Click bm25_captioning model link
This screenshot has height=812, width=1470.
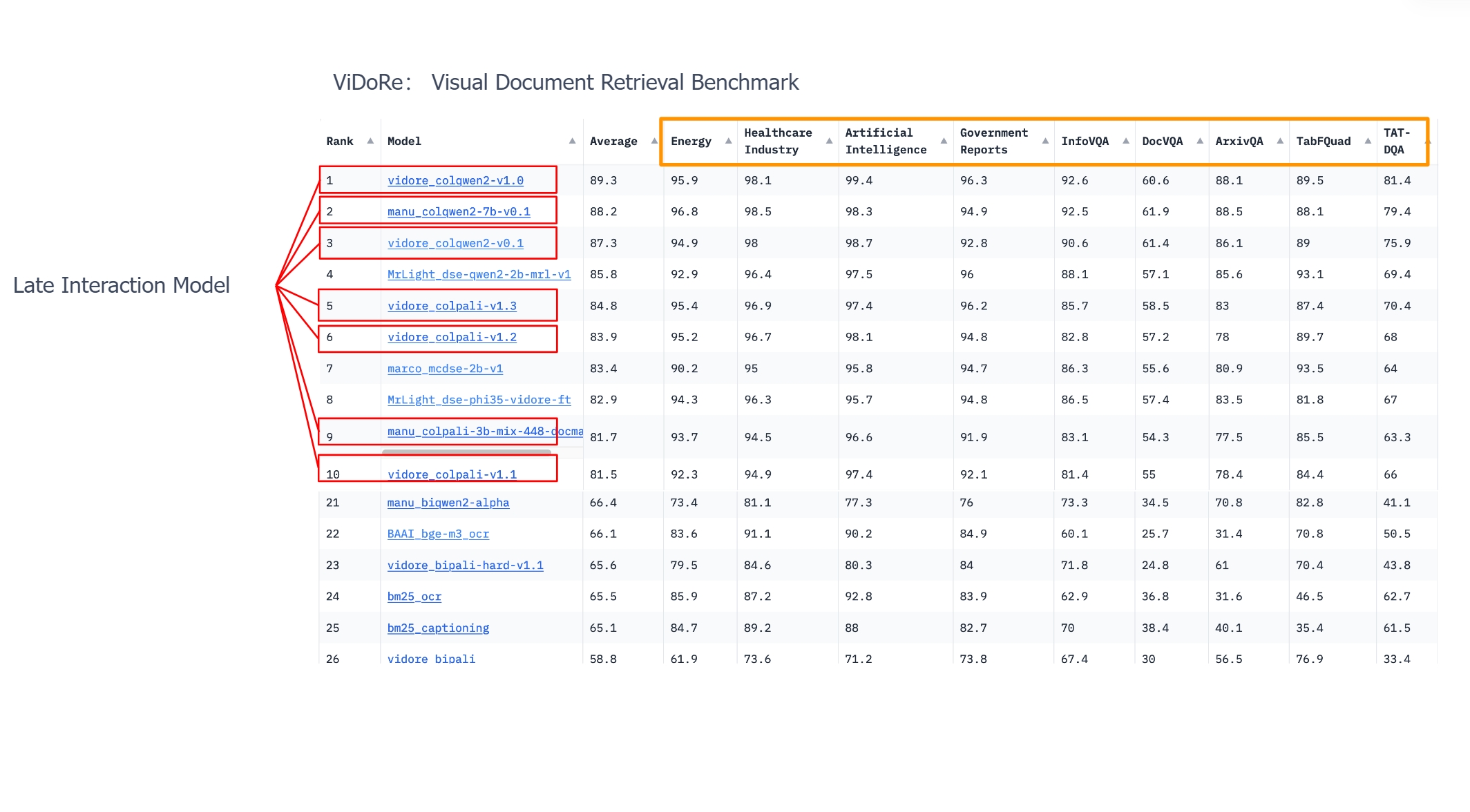pos(438,628)
